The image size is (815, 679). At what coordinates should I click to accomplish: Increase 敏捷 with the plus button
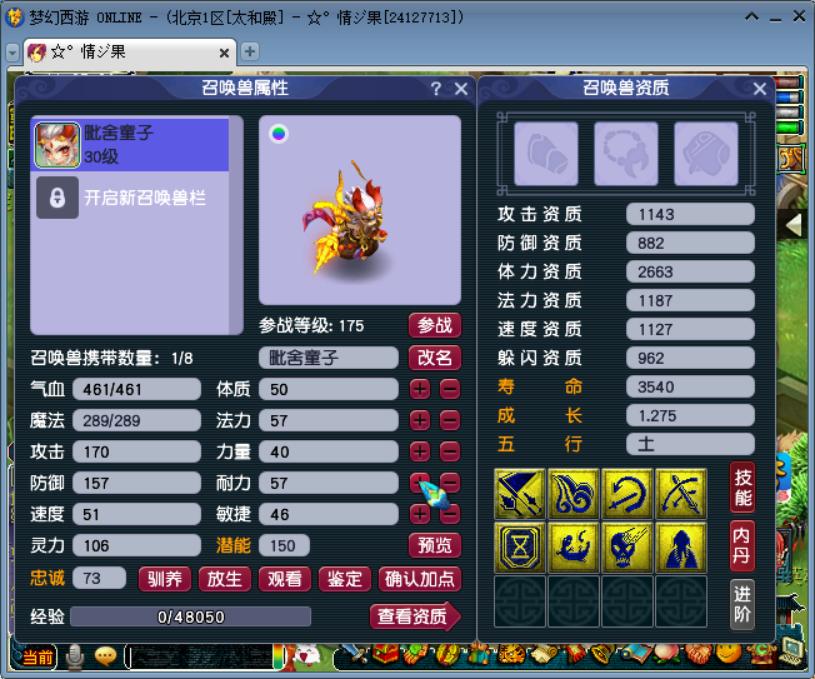(x=420, y=514)
